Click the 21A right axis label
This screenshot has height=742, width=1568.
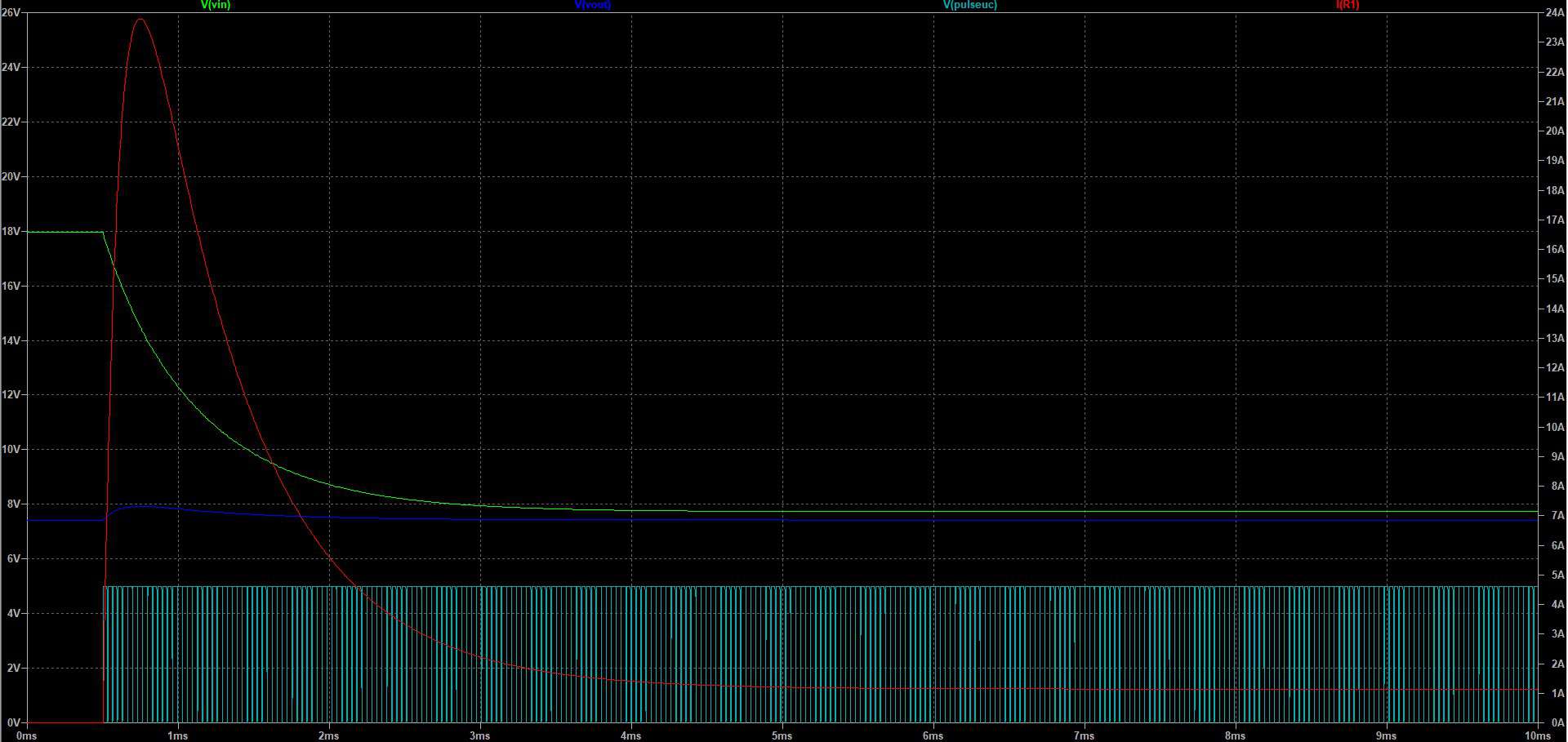[x=1555, y=101]
